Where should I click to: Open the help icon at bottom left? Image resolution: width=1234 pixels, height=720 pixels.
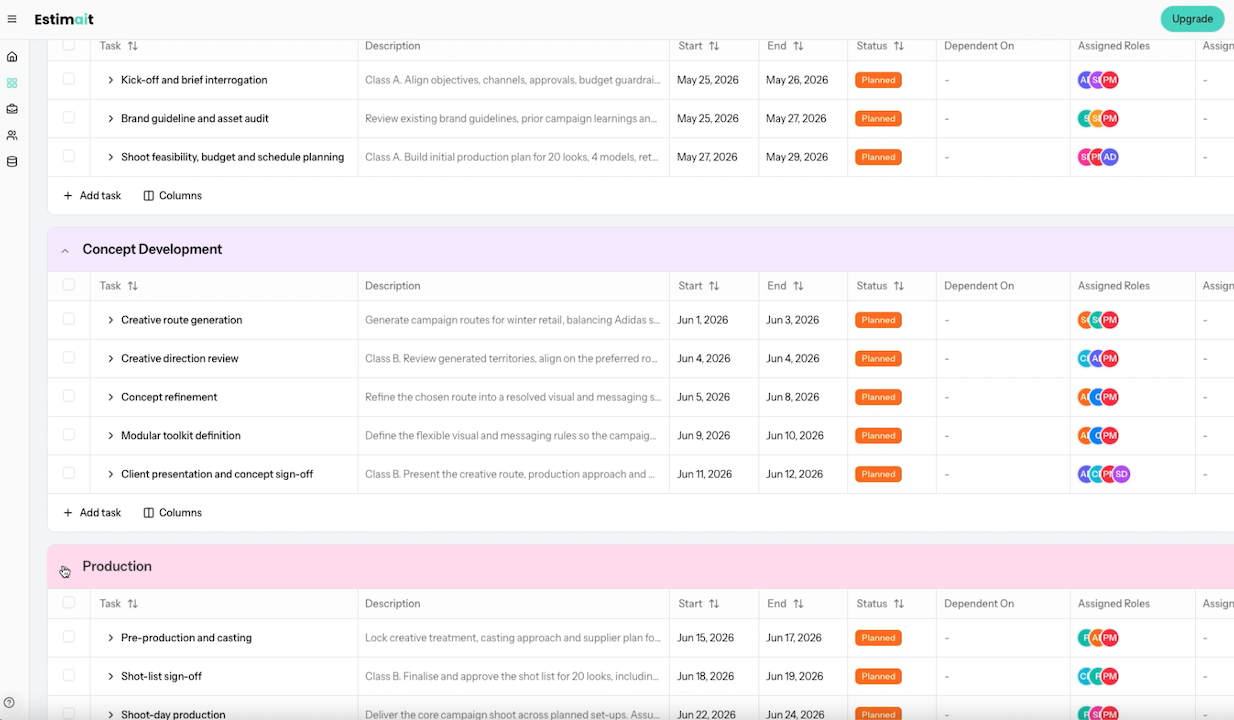(9, 703)
